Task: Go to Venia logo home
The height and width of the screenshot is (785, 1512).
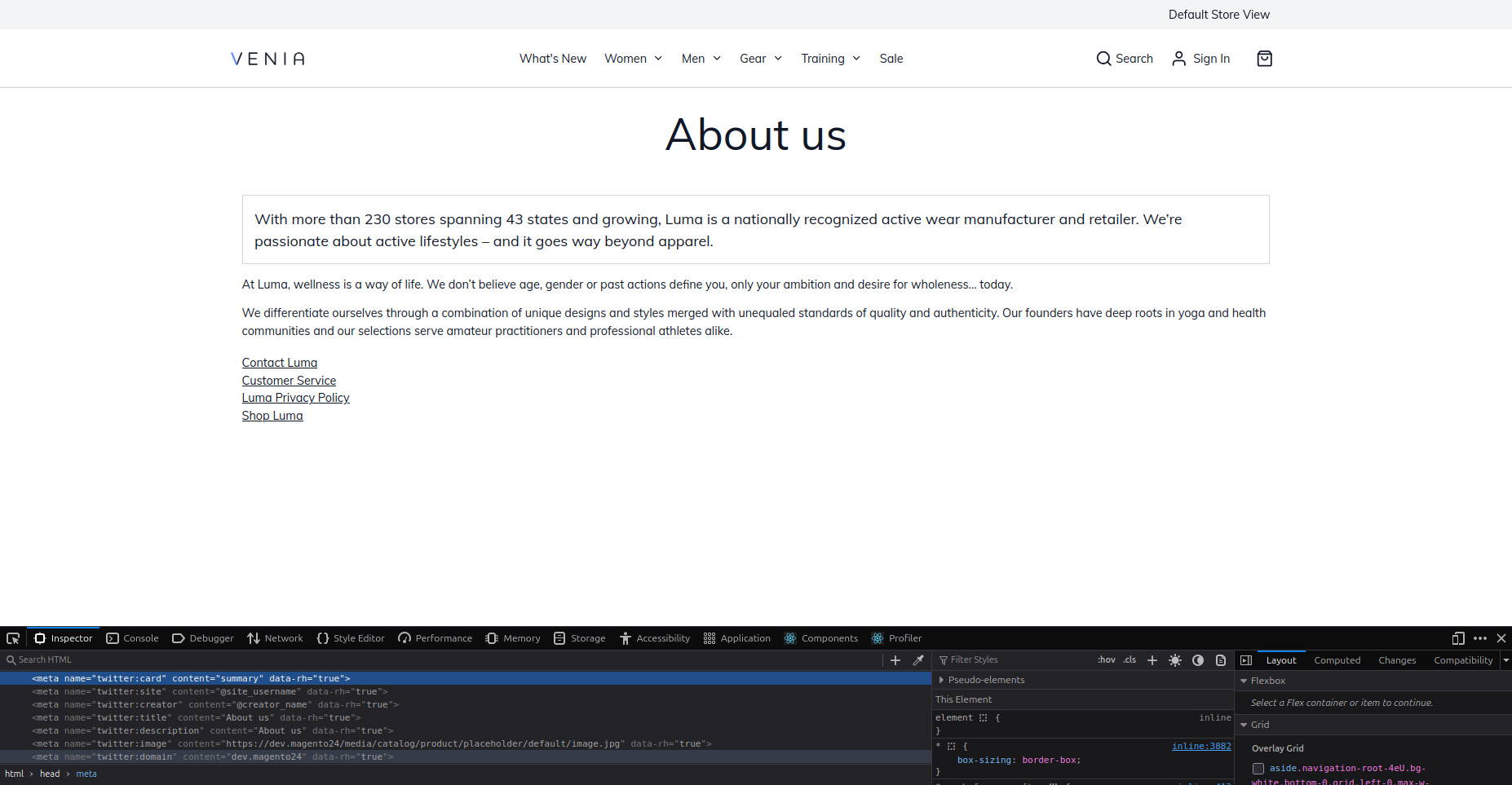Action: click(268, 59)
